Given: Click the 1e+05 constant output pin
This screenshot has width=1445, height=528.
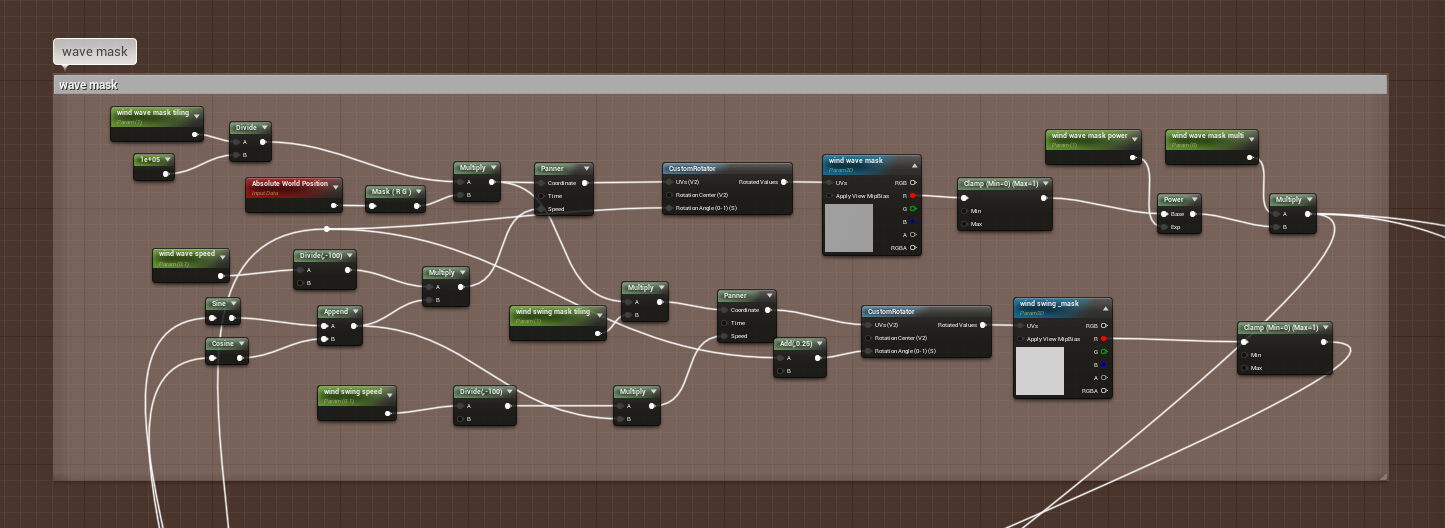Looking at the screenshot, I should pos(166,174).
